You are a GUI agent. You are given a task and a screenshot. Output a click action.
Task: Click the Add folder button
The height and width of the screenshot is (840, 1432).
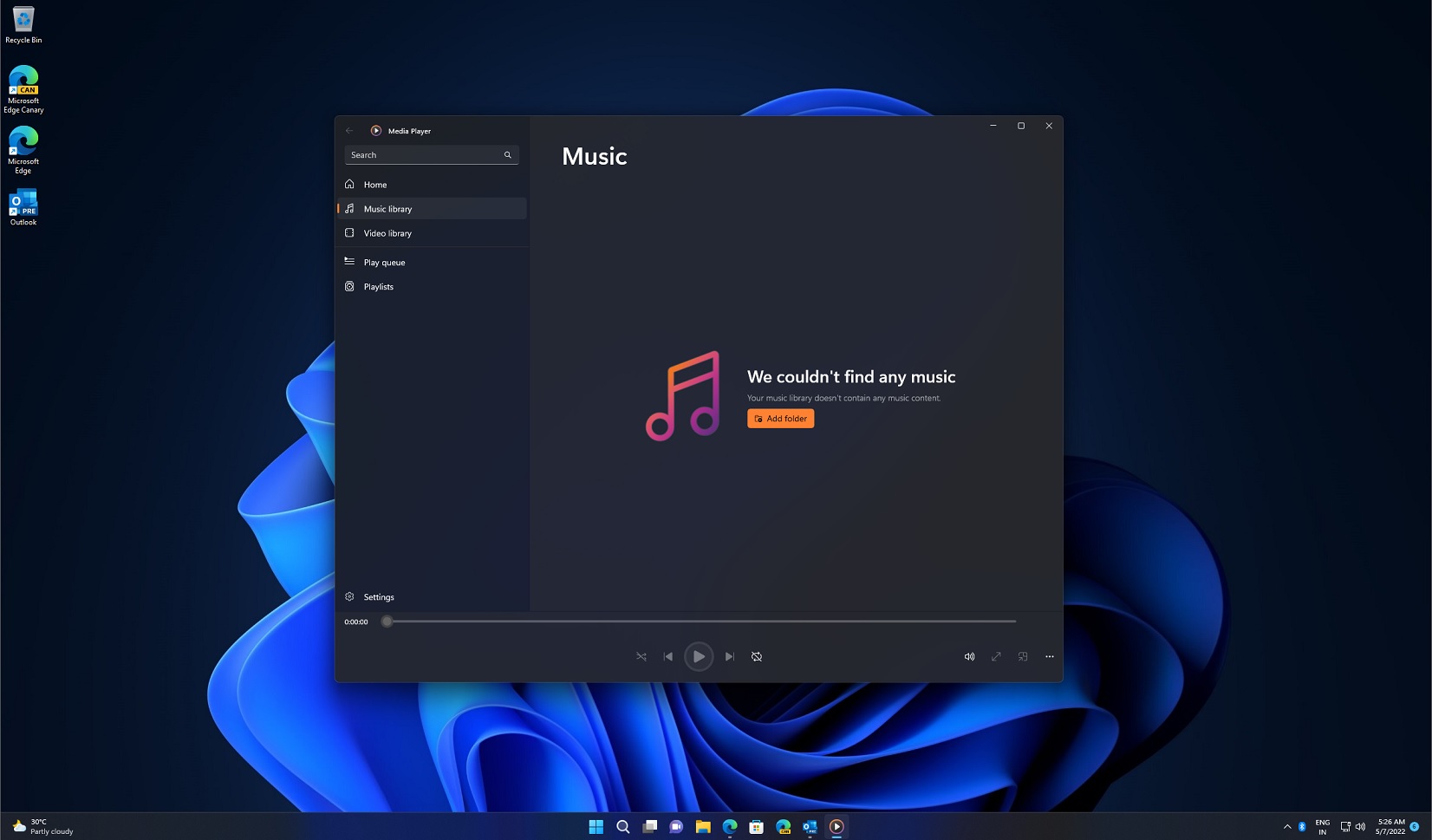tap(779, 419)
